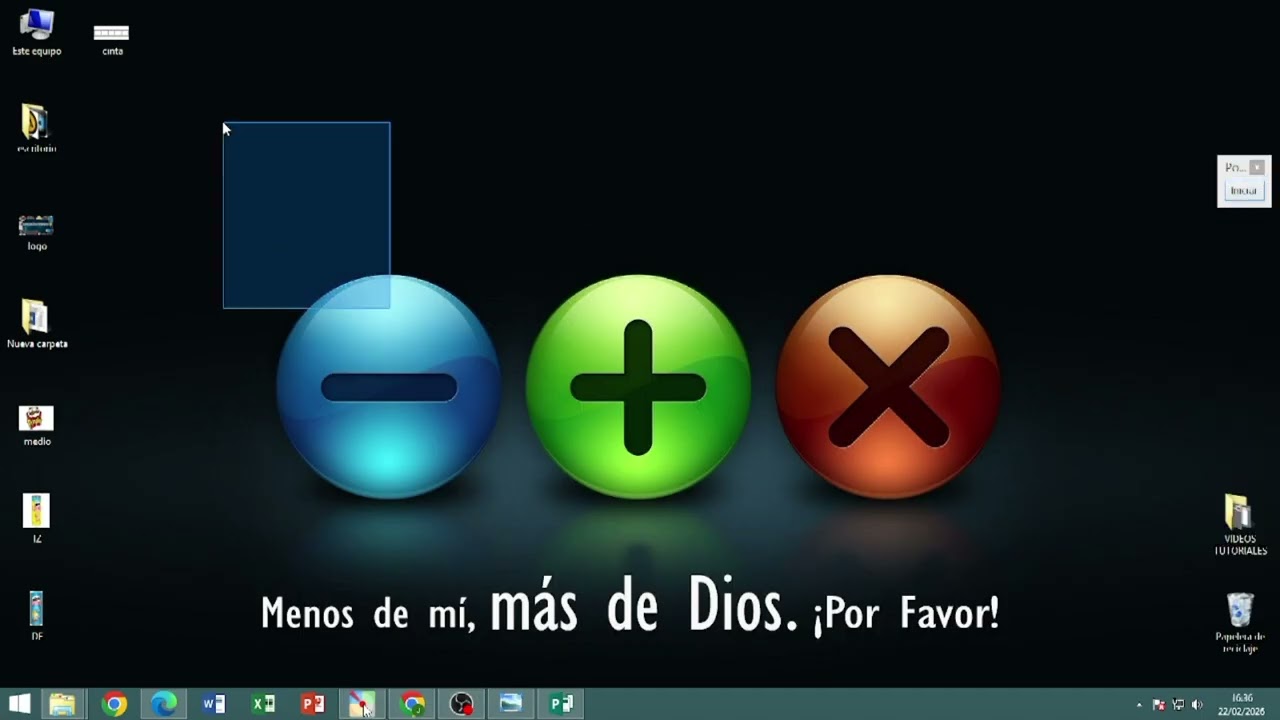Launch the first Google Chrome taskbar icon
The width and height of the screenshot is (1280, 720).
point(114,704)
